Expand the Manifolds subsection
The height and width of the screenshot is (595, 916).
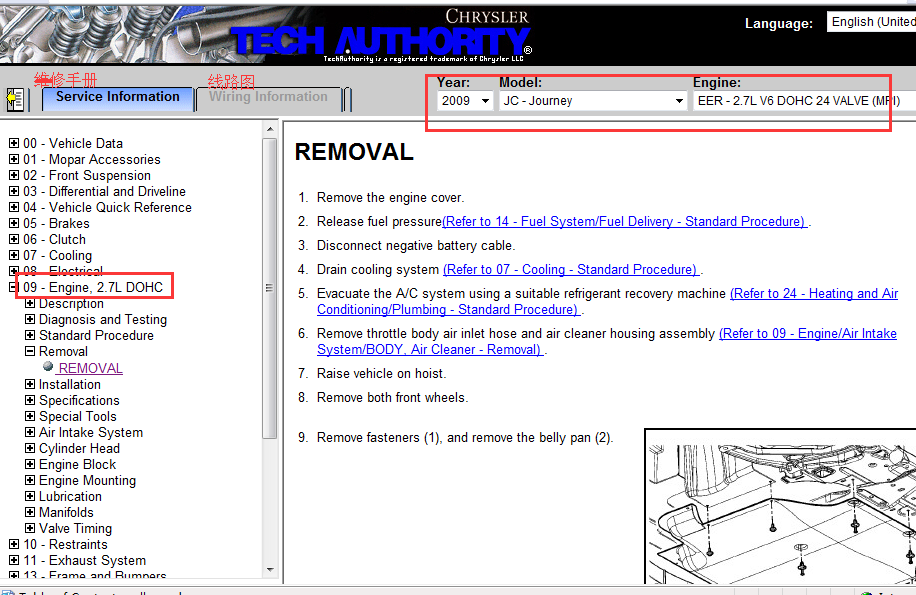point(30,512)
